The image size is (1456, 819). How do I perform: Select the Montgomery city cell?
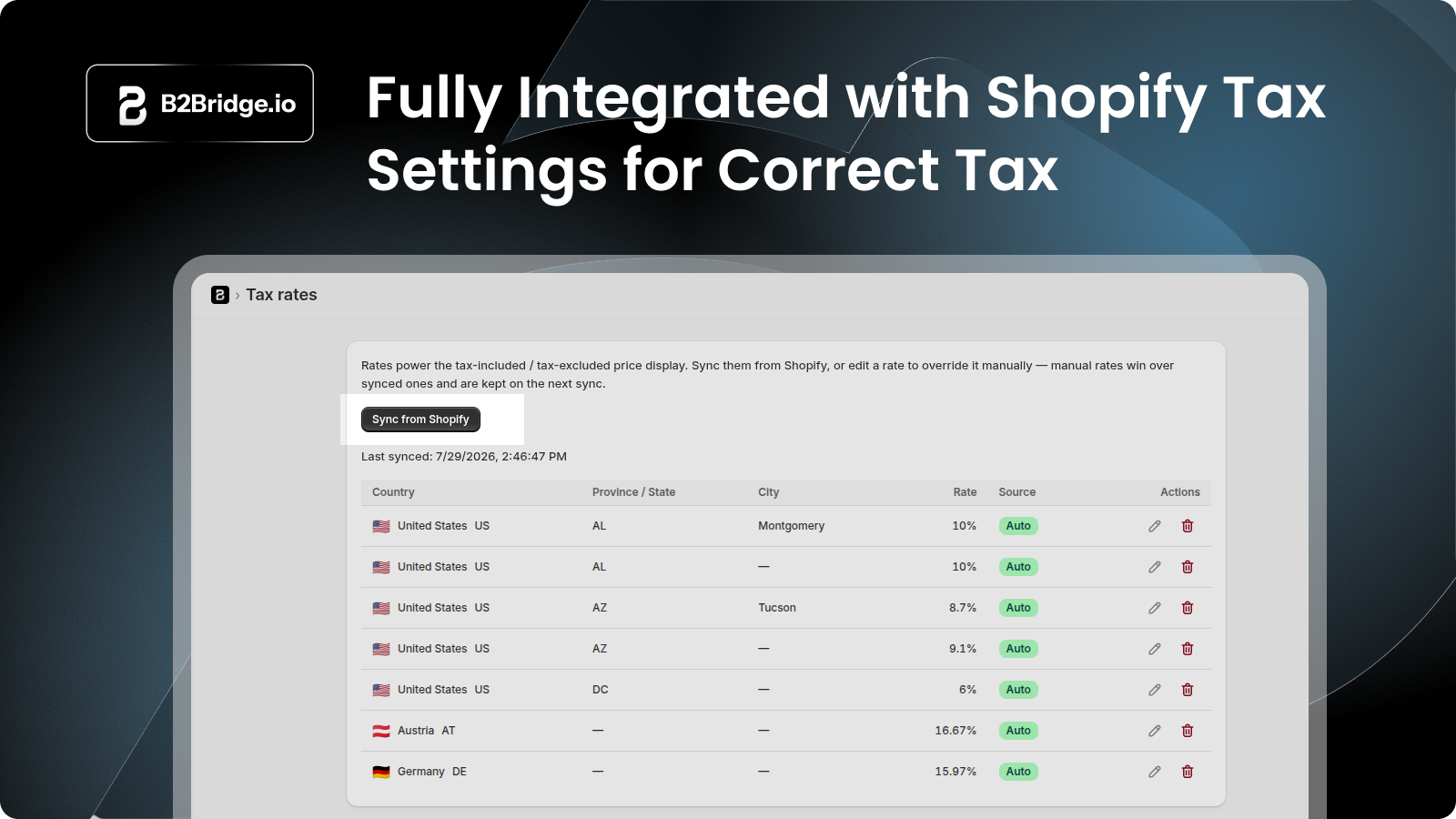(792, 526)
